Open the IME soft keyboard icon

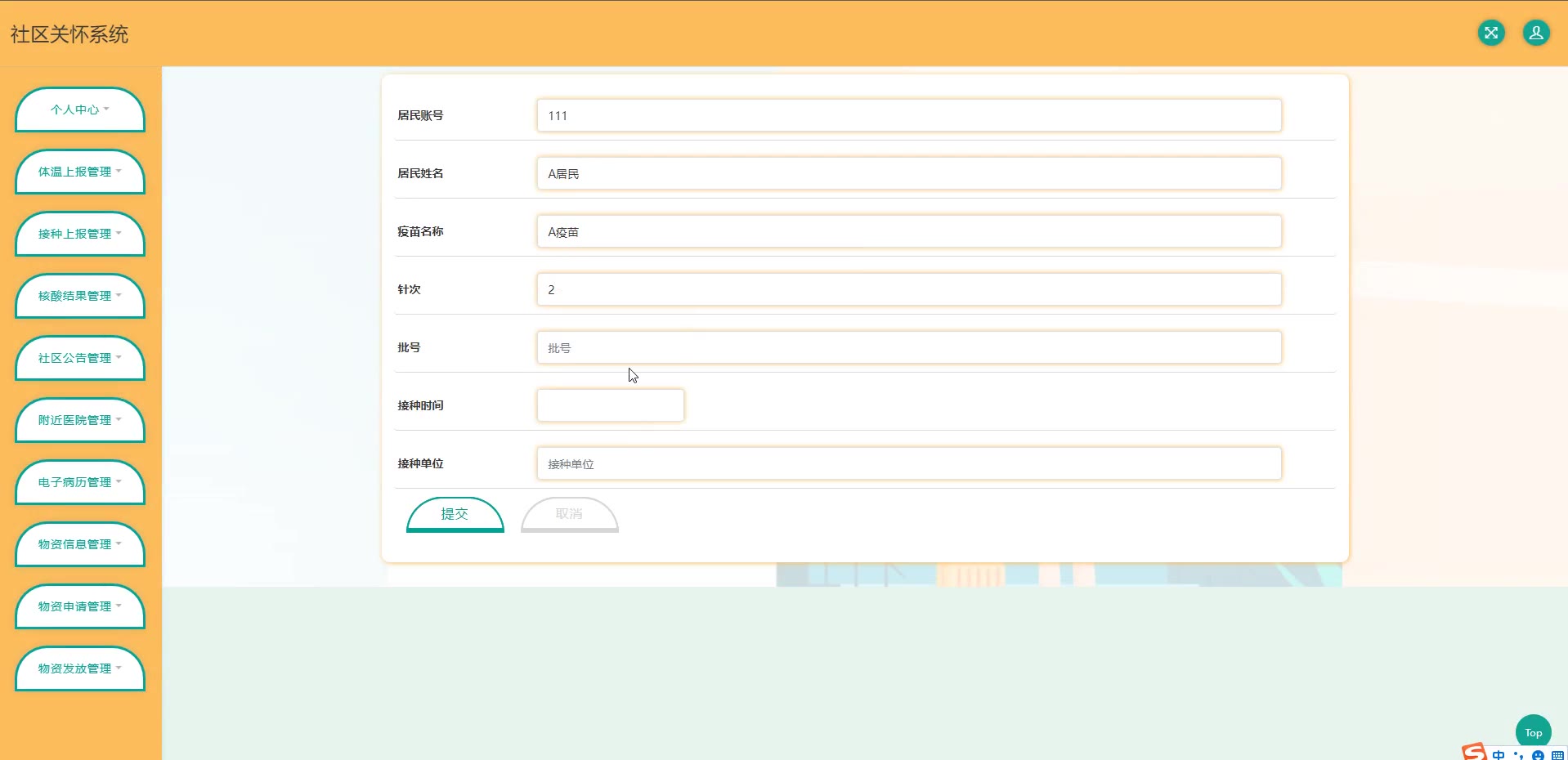point(1557,755)
